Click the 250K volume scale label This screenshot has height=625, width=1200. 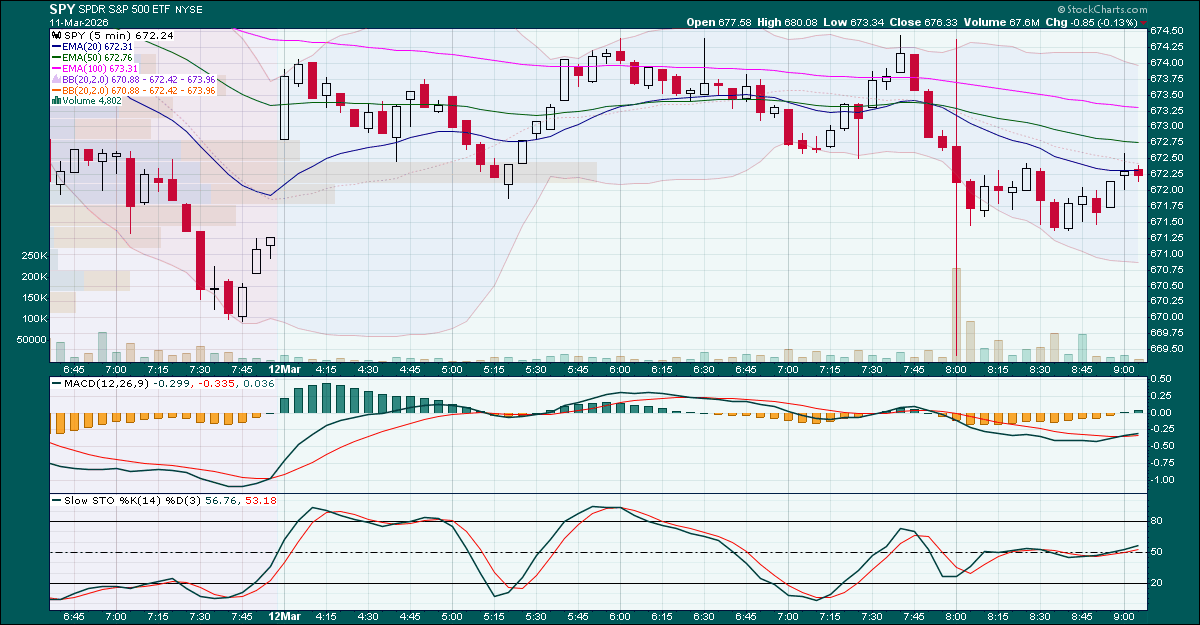click(34, 256)
